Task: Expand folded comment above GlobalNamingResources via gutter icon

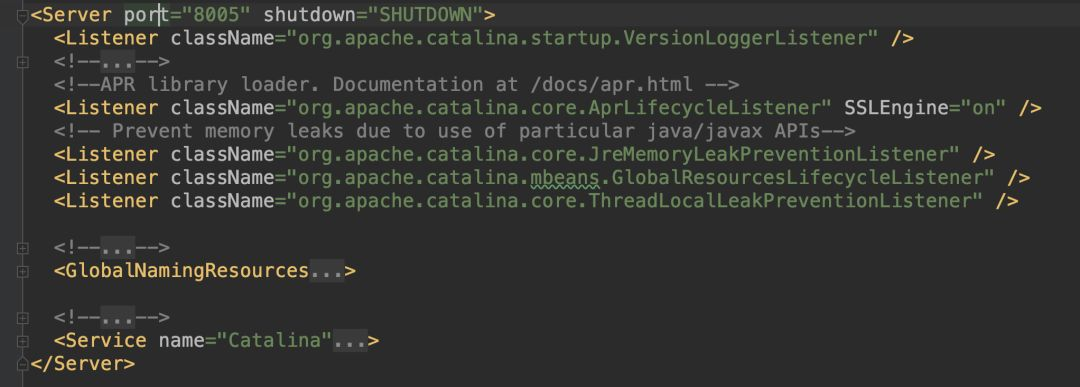Action: tap(23, 248)
